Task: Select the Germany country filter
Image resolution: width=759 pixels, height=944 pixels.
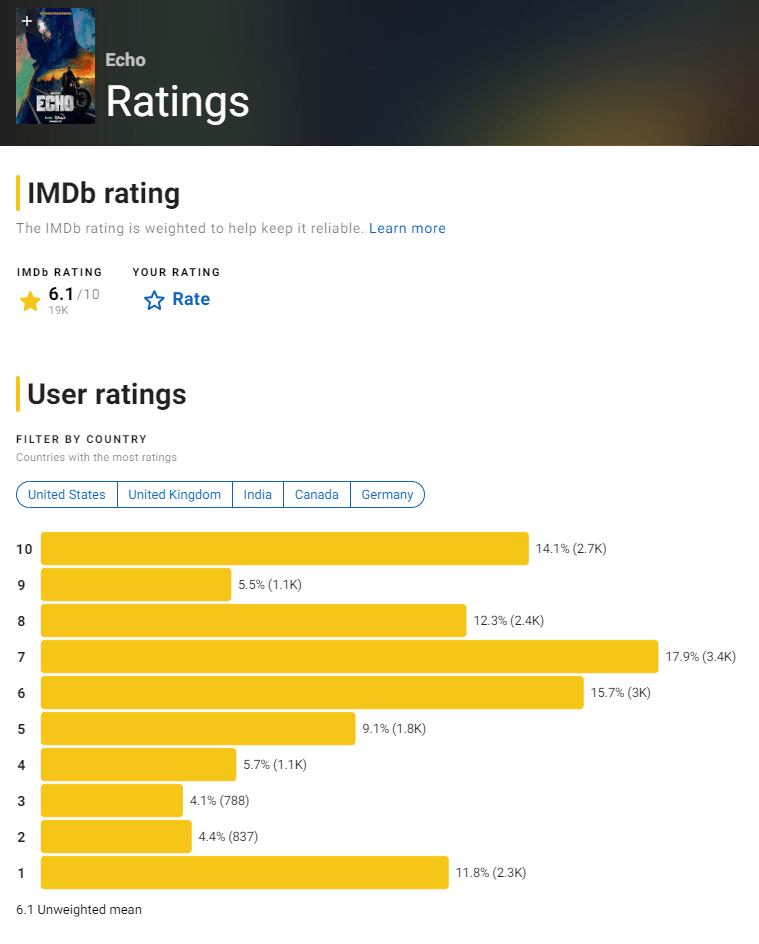Action: pyautogui.click(x=387, y=495)
